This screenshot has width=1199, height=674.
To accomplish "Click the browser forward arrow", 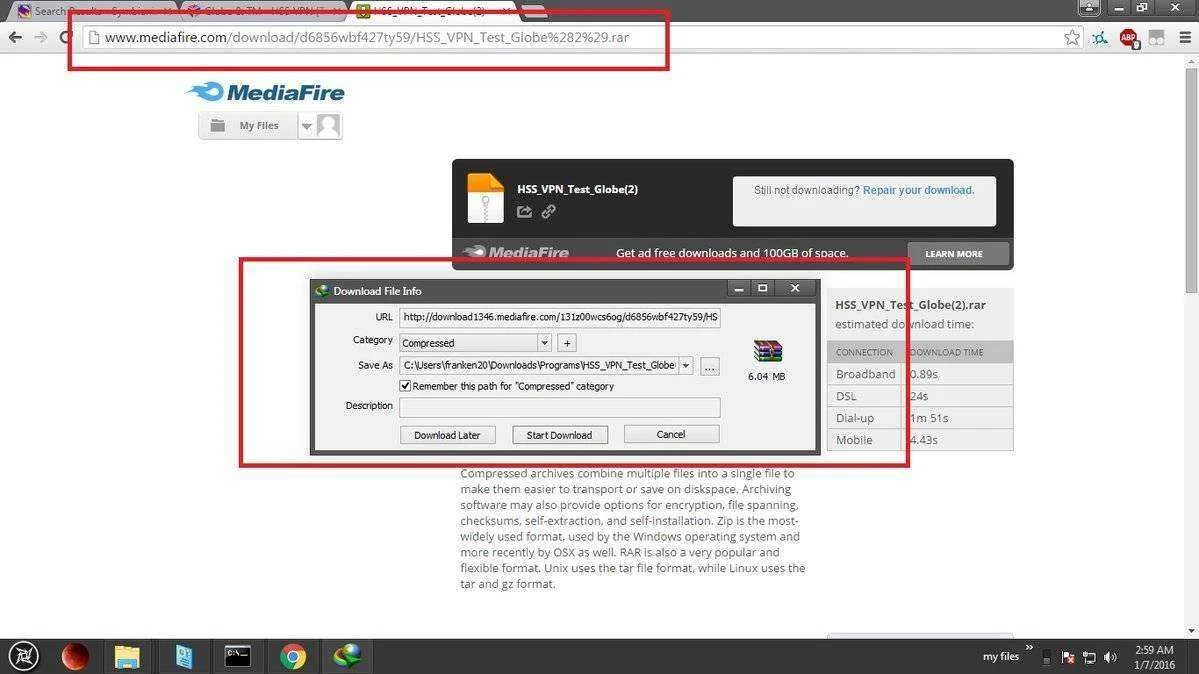I will tap(41, 37).
